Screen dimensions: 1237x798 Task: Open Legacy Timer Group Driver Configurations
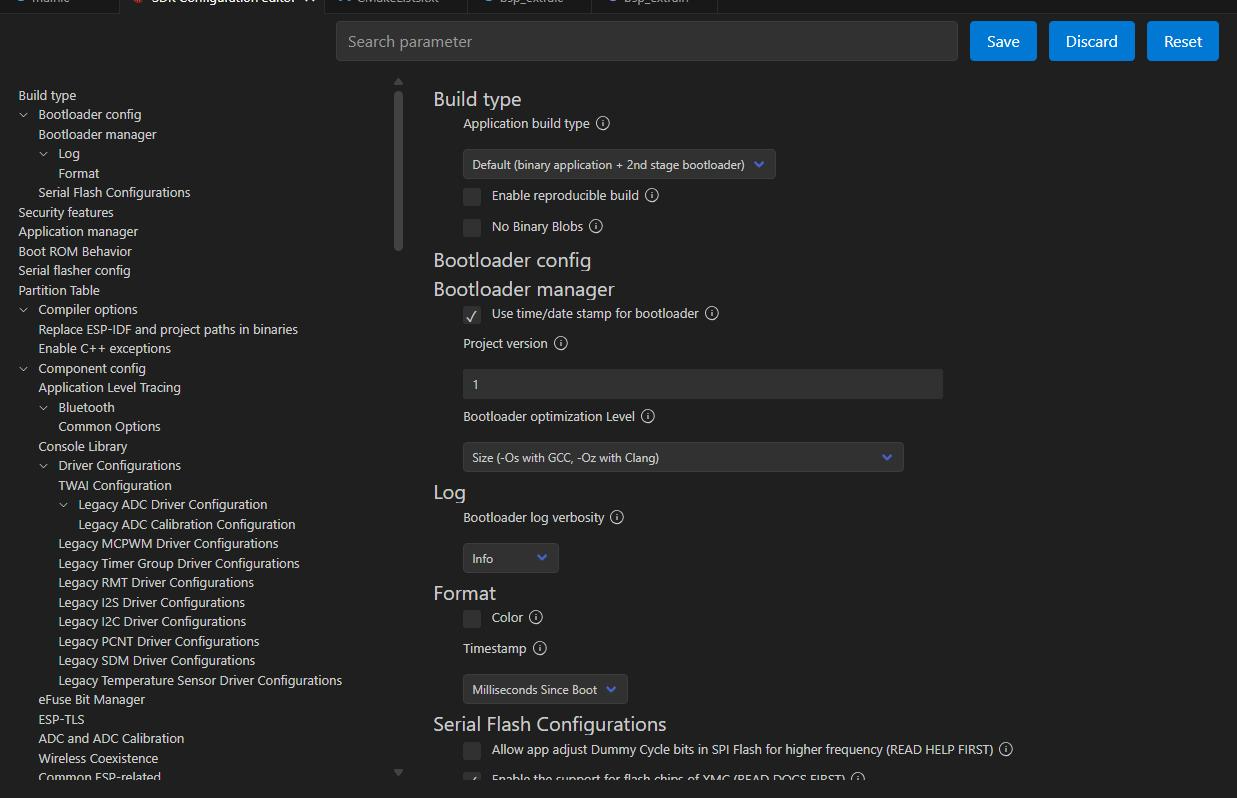(179, 563)
